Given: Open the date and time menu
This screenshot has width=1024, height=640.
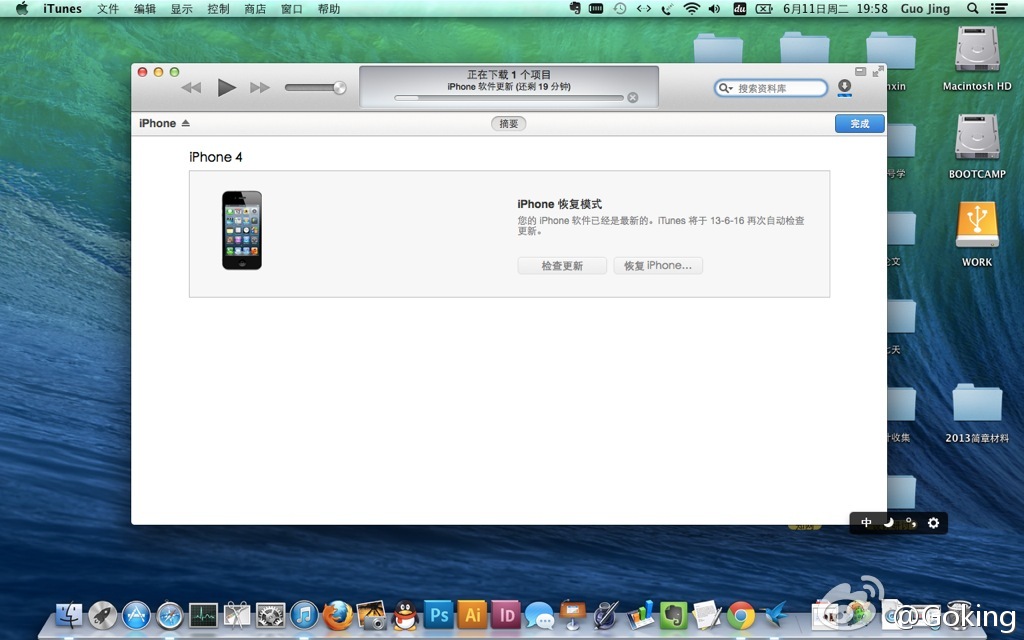Looking at the screenshot, I should click(x=835, y=8).
